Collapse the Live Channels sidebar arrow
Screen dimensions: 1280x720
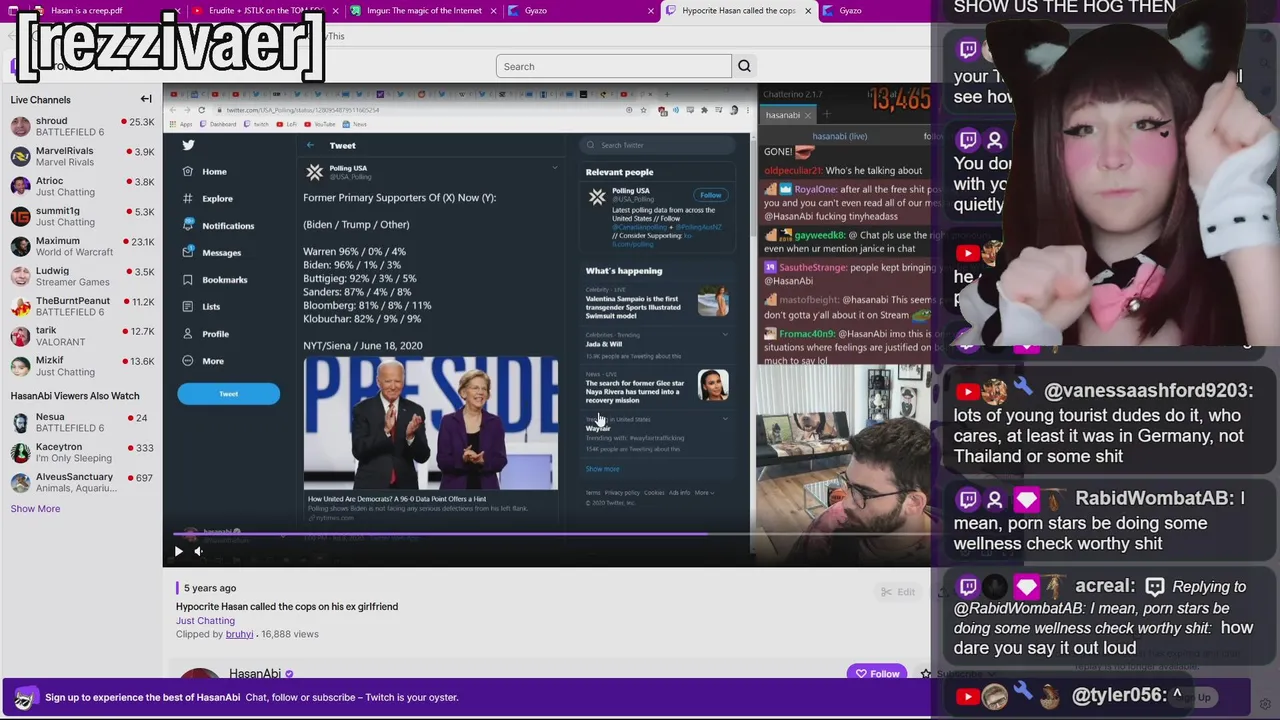pyautogui.click(x=146, y=99)
